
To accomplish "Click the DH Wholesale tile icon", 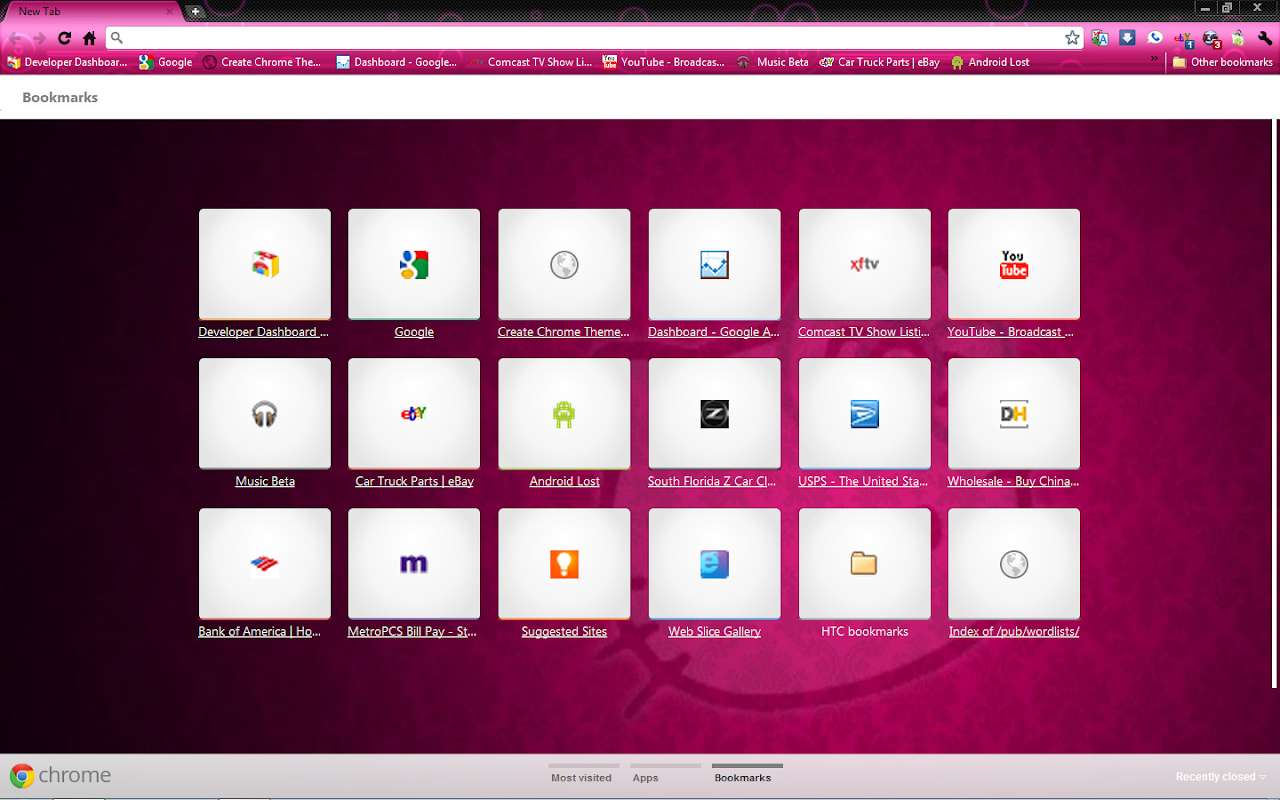I will tap(1014, 414).
